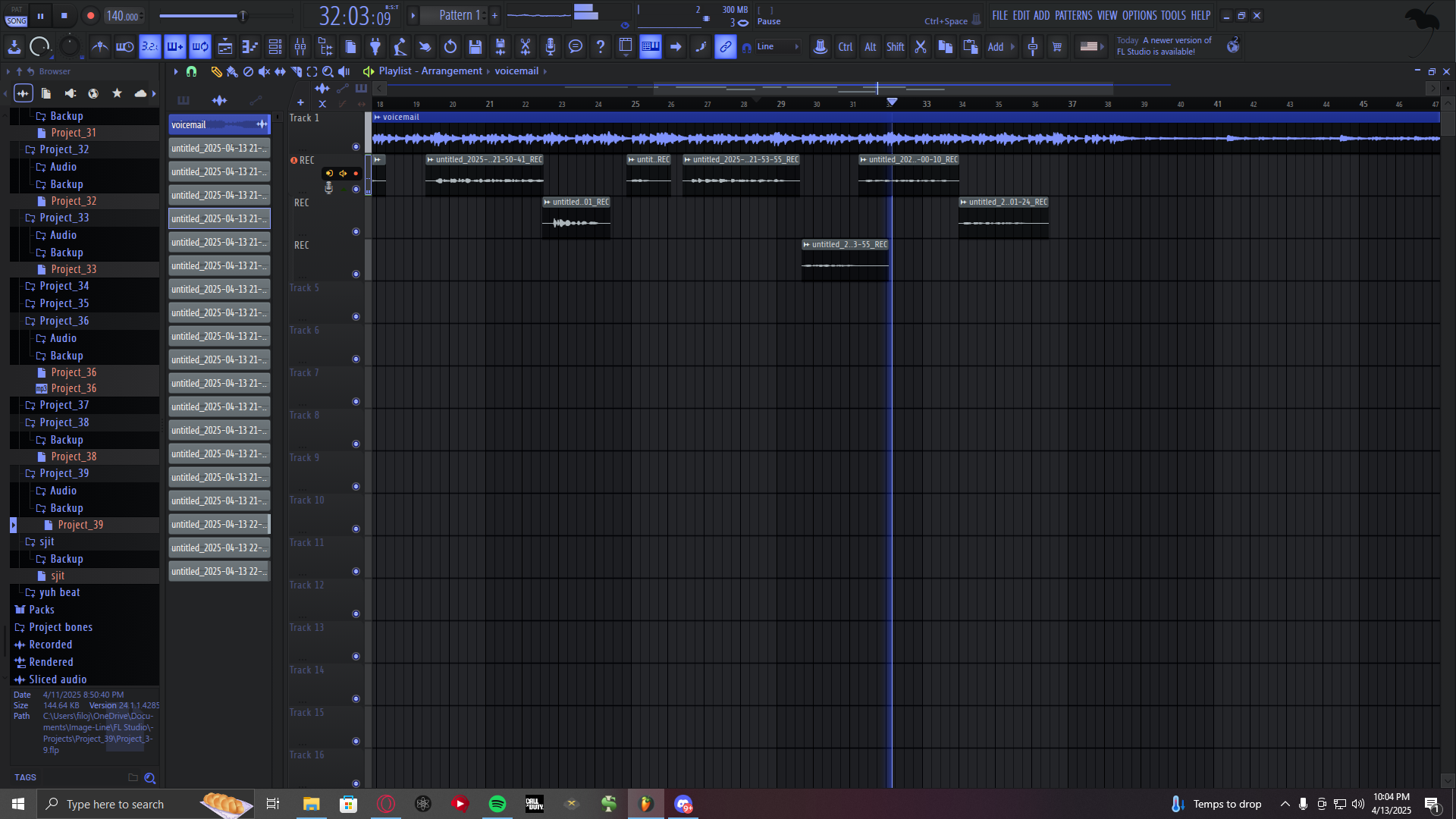Expand the Project_37 folder in browser
Screen dimensions: 1456x819
(x=64, y=405)
